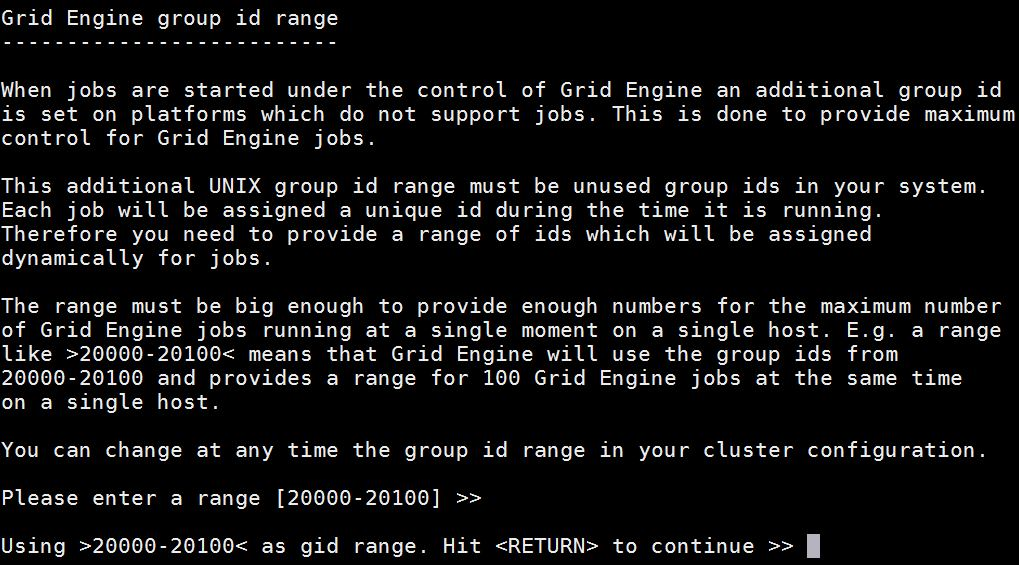Viewport: 1019px width, 565px height.
Task: Click line starting "of Grid Engine jobs running"
Action: (x=501, y=330)
